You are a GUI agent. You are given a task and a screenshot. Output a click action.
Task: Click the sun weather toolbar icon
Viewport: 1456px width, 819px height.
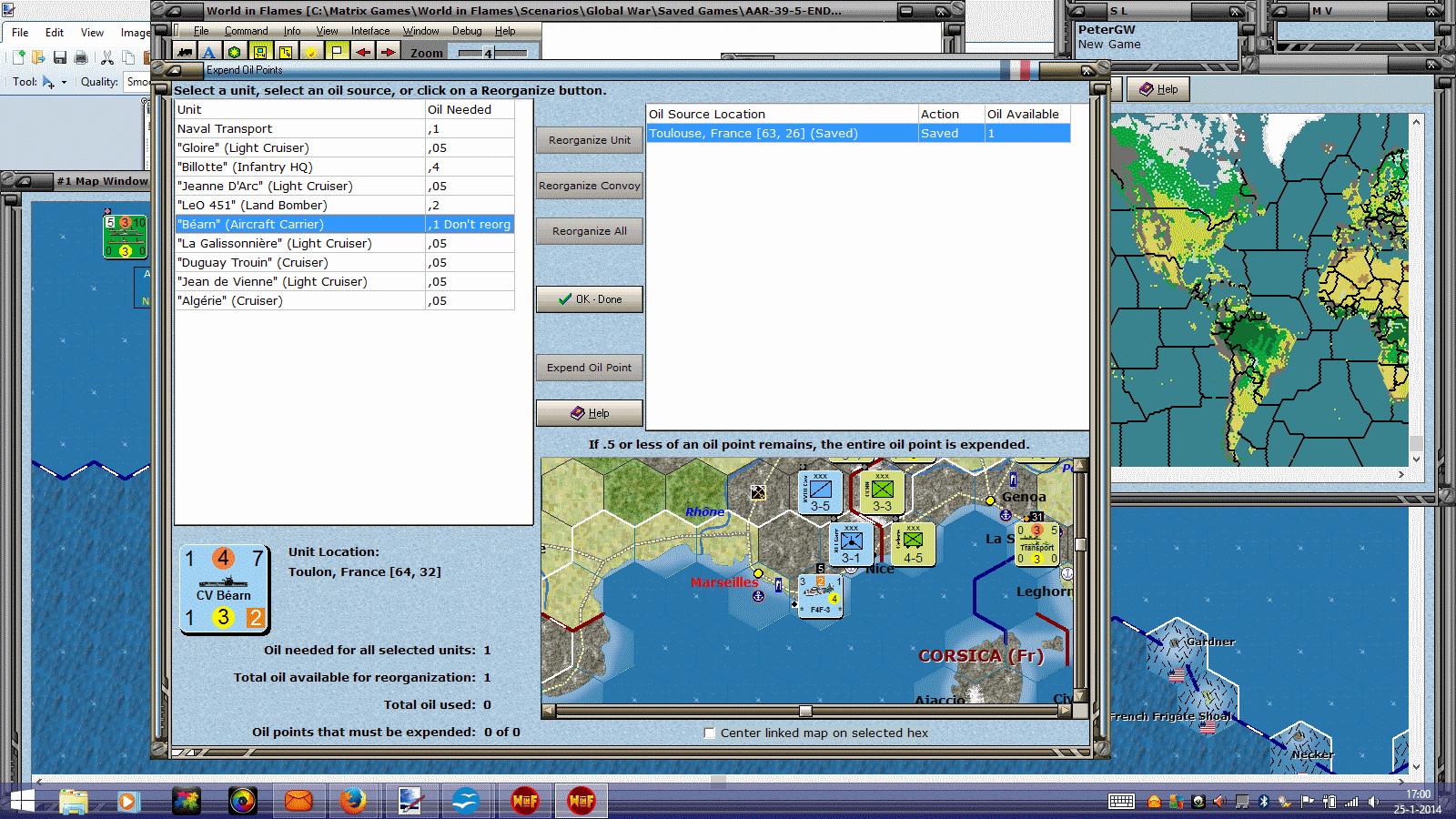click(311, 52)
